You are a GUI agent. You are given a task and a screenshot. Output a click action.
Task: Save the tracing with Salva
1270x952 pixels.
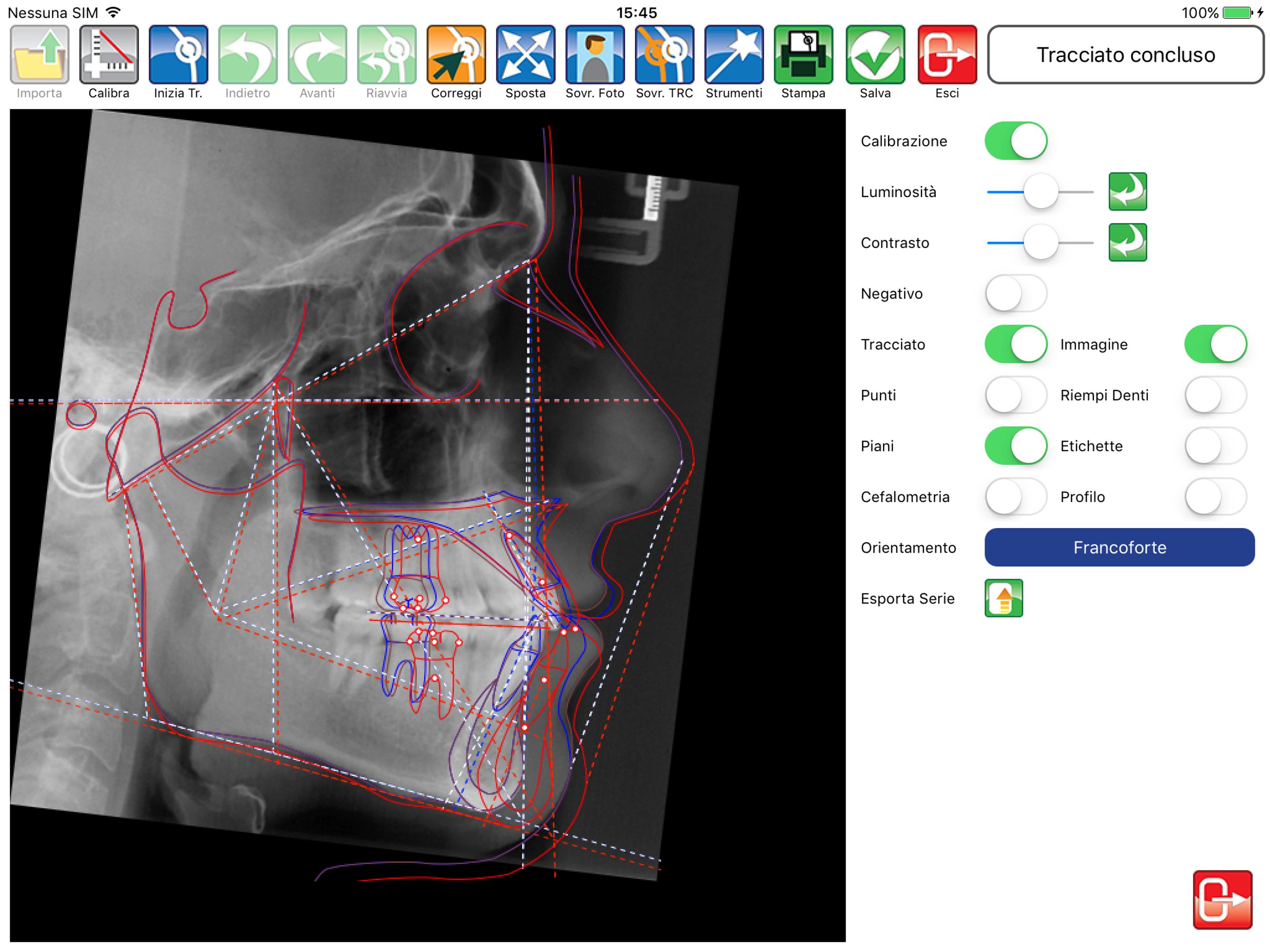click(x=875, y=55)
